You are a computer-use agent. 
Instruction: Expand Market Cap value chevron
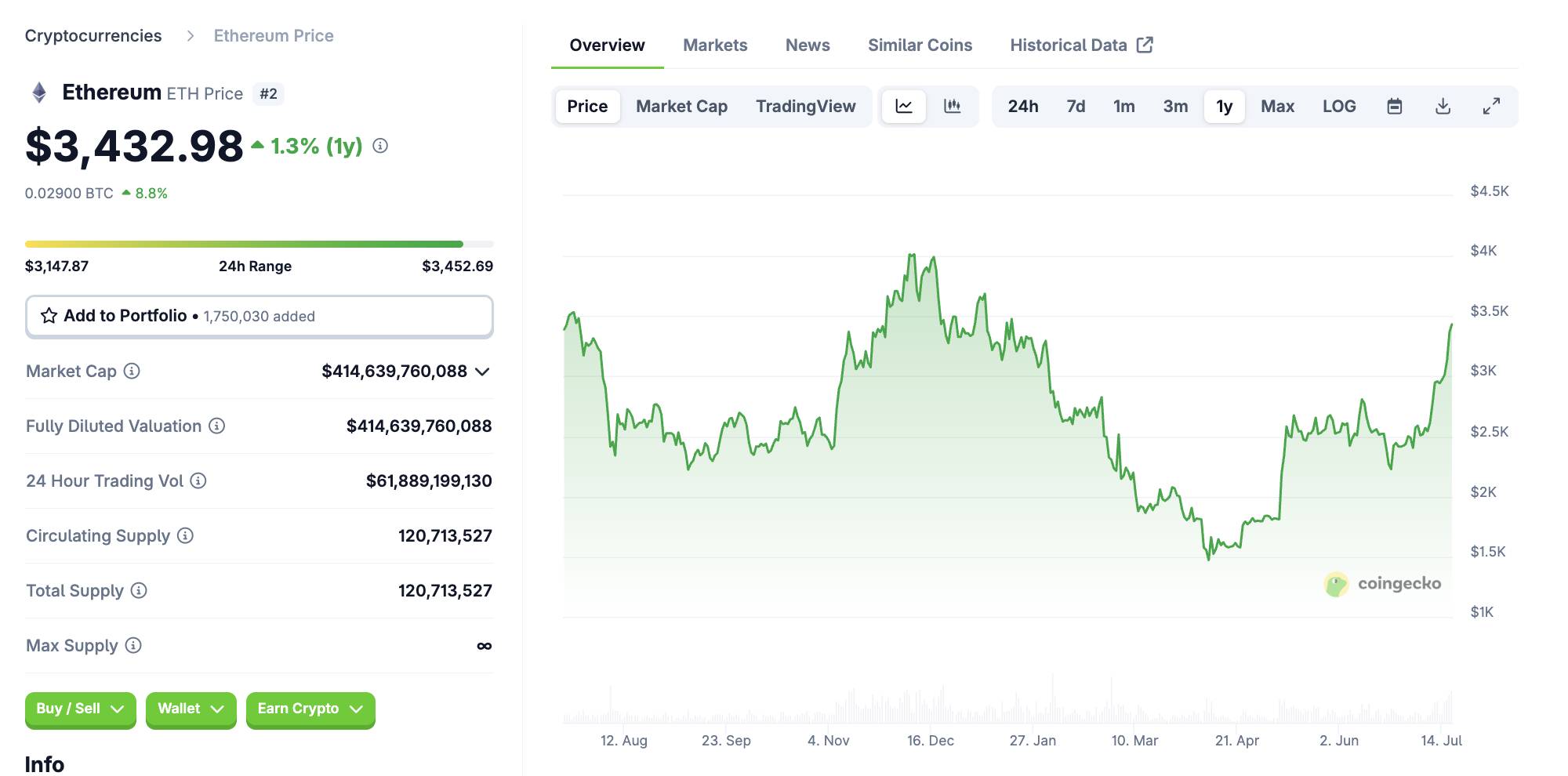point(483,372)
